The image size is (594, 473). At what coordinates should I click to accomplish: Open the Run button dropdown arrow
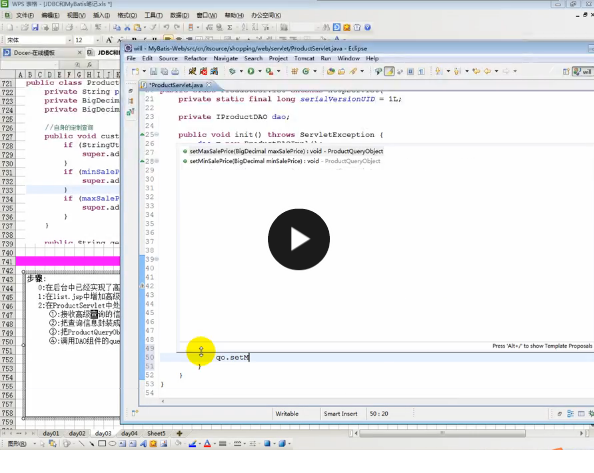click(259, 71)
